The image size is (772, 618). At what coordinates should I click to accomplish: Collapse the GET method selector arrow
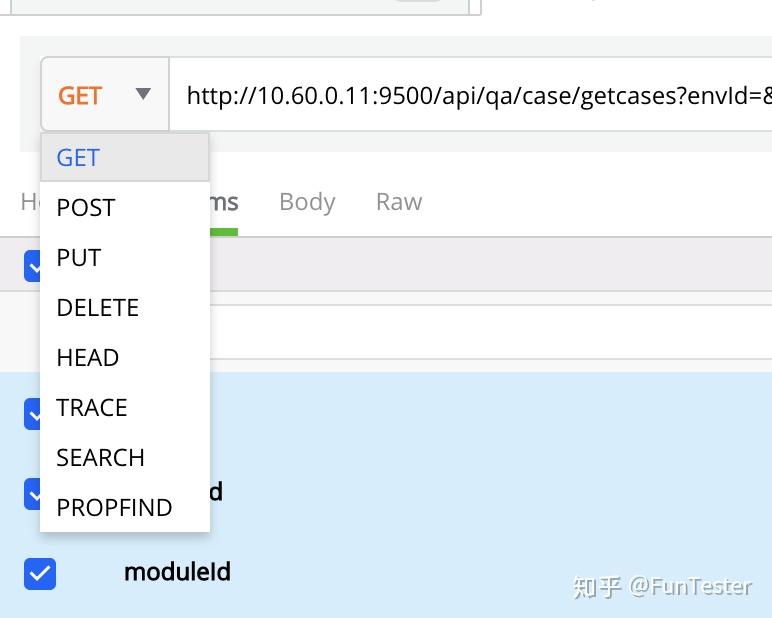click(x=143, y=94)
